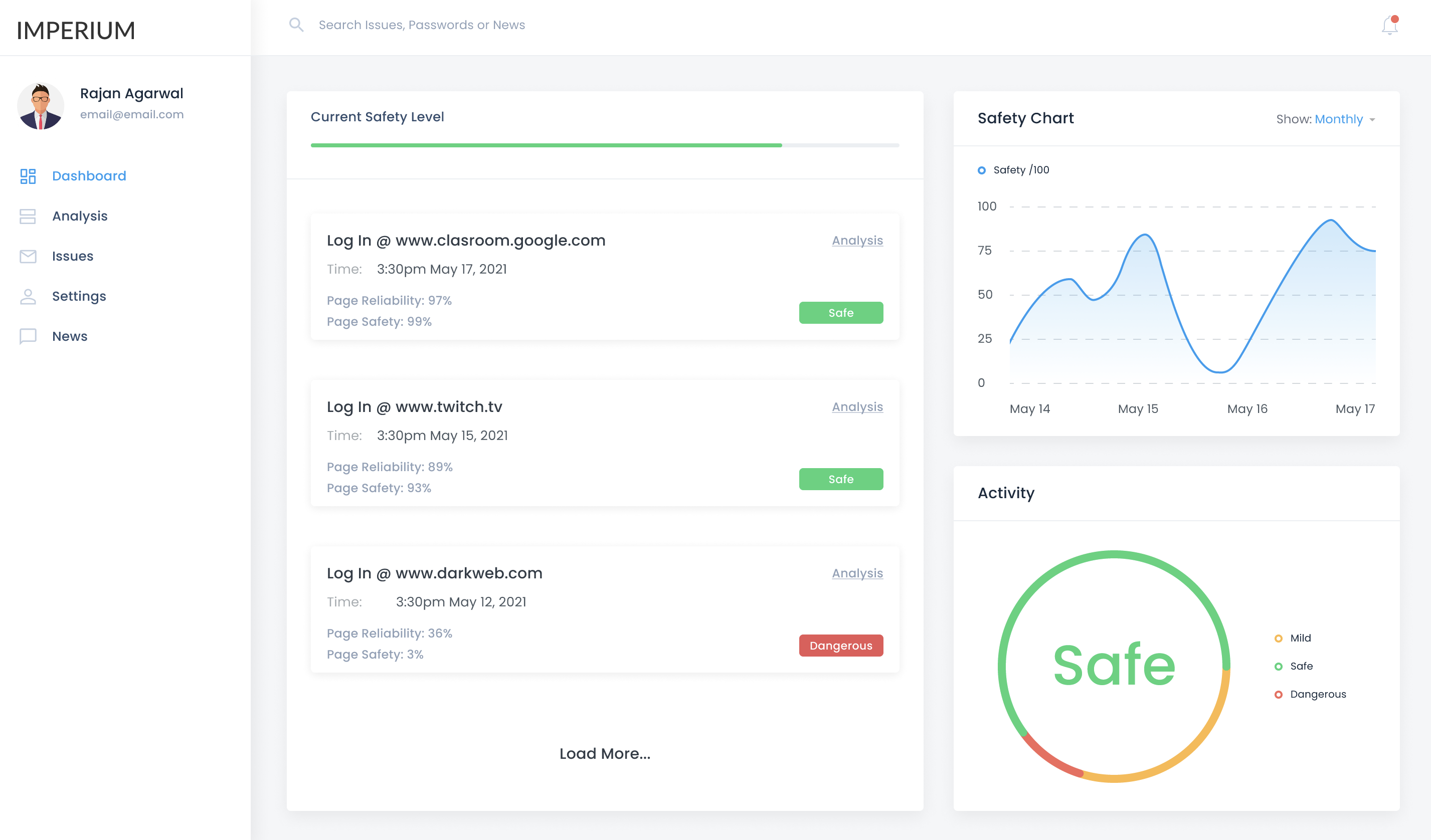This screenshot has height=840, width=1431.
Task: Toggle the Safety /100 legend dot
Action: coord(981,170)
